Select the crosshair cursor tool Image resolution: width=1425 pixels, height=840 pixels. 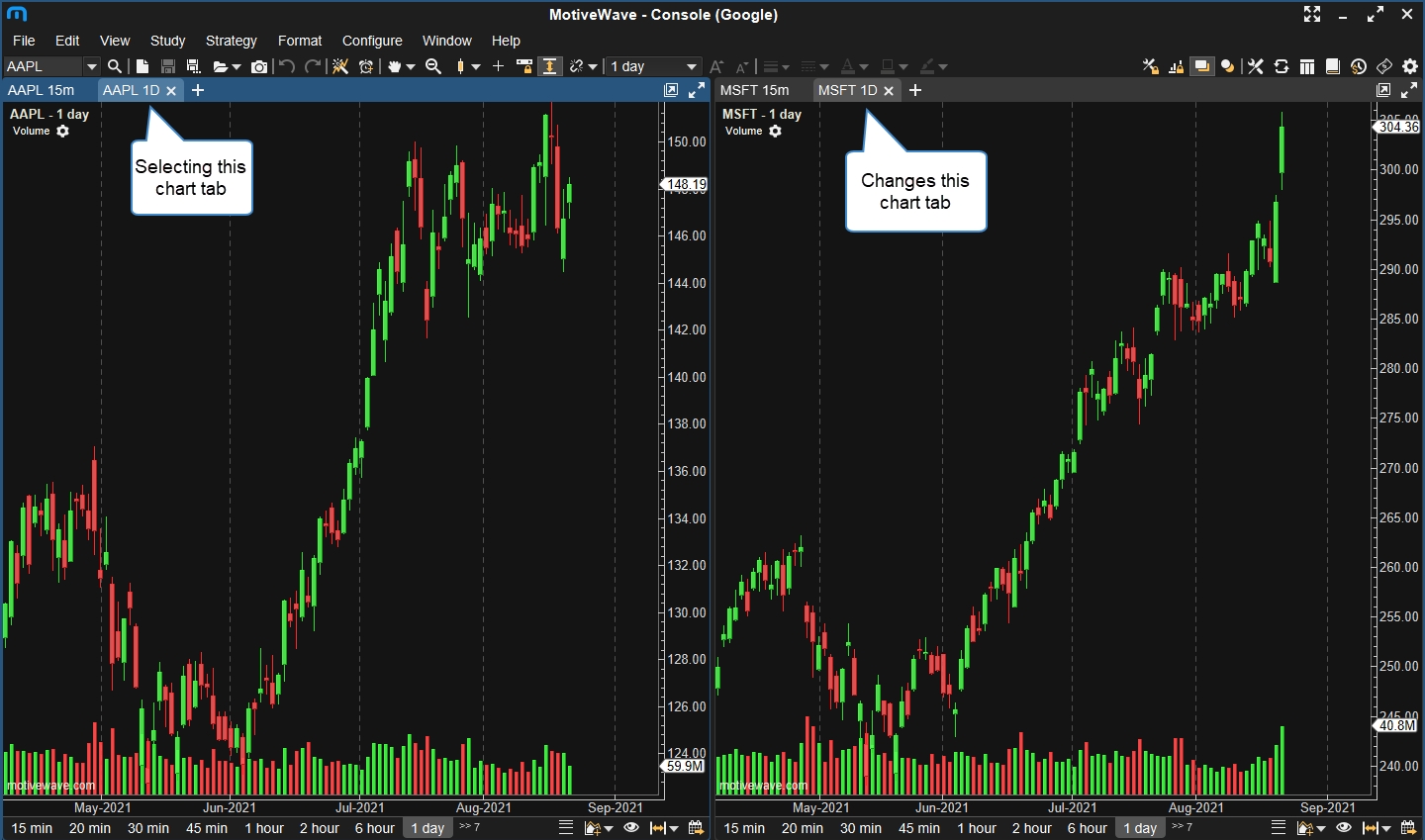498,66
